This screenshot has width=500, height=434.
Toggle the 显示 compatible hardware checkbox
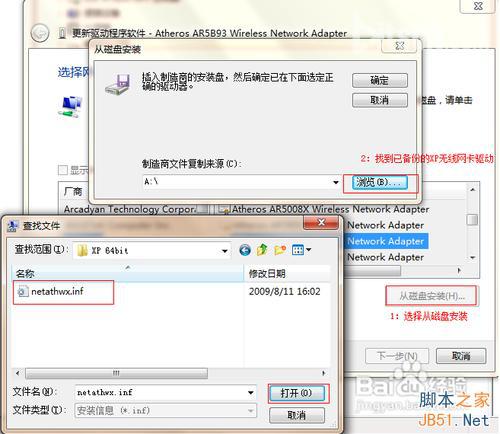click(x=63, y=170)
